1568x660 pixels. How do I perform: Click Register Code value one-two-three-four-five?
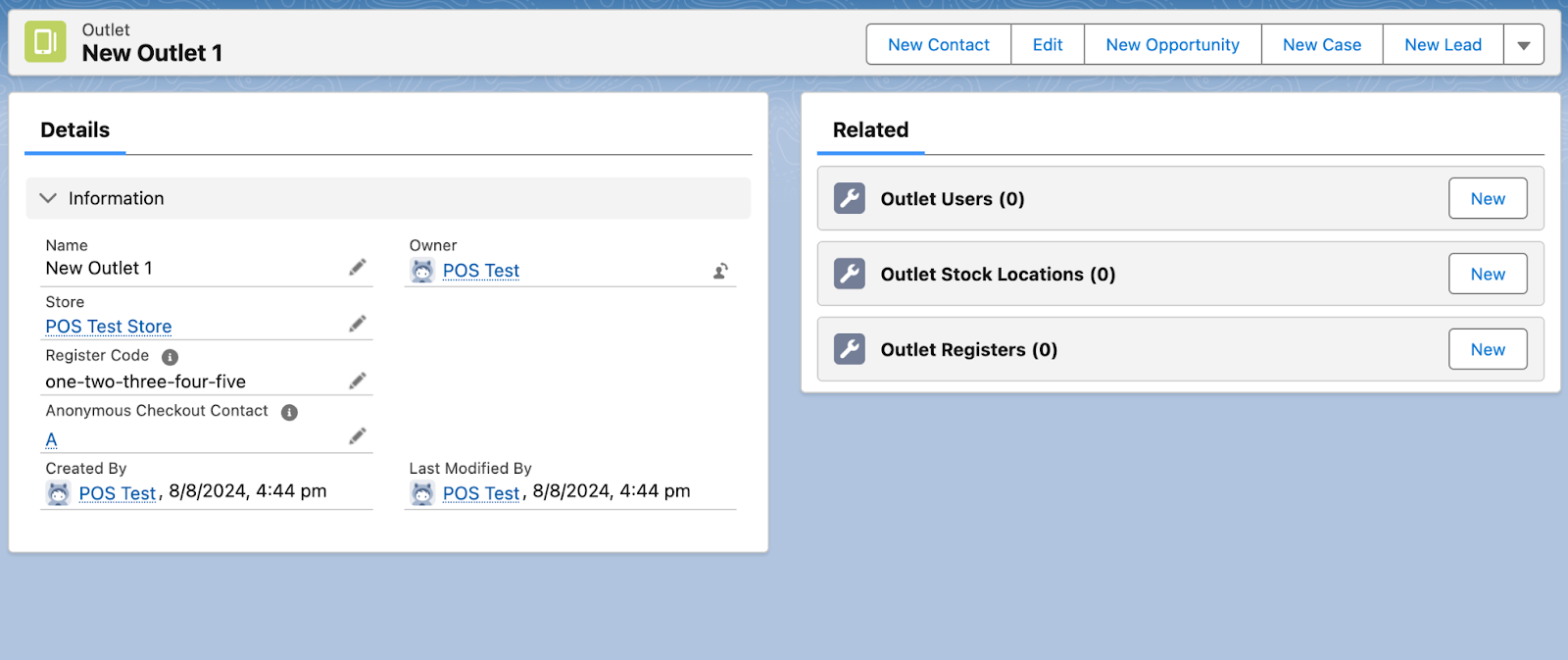146,381
